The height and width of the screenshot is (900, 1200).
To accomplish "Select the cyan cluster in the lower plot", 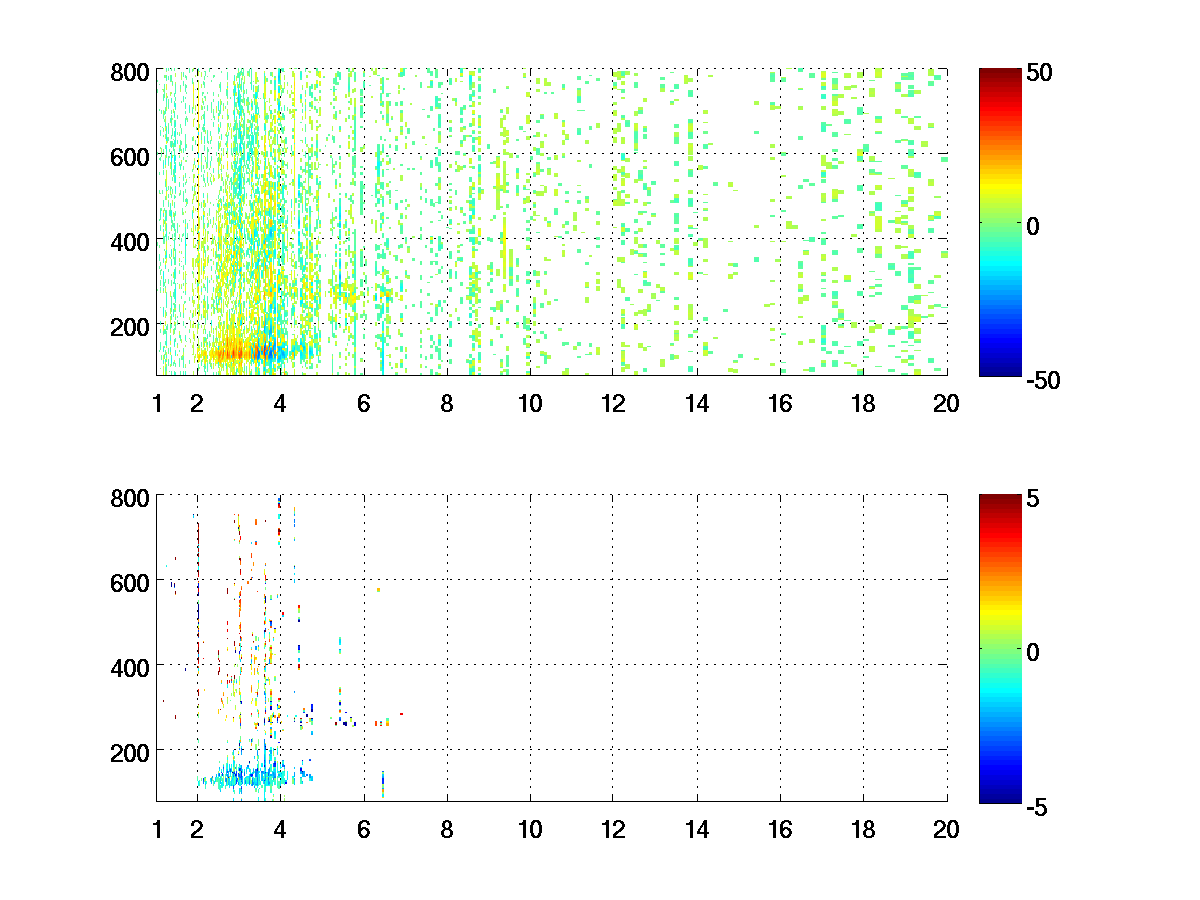I will coord(255,775).
